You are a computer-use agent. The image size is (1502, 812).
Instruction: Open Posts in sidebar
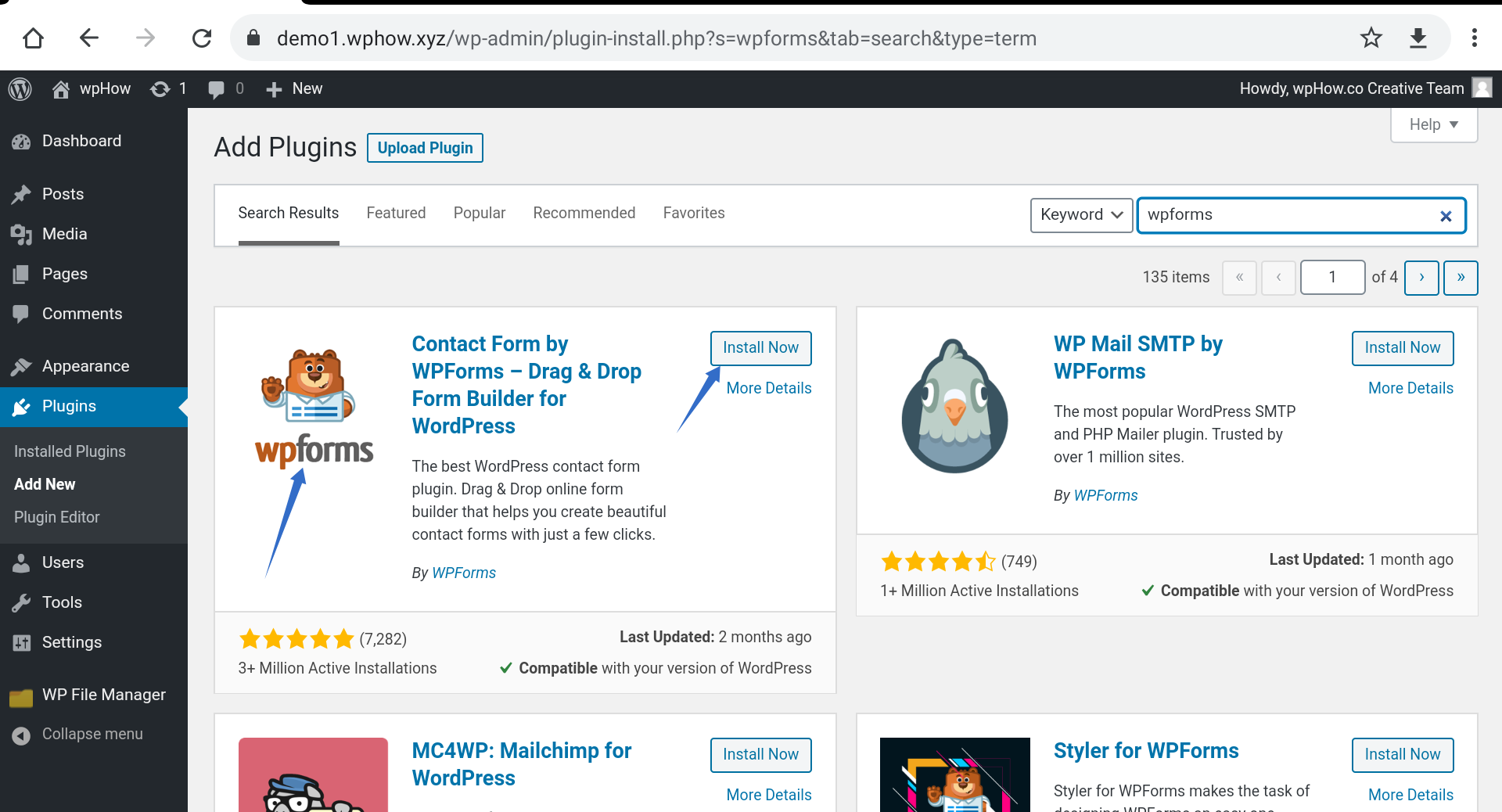(94, 194)
